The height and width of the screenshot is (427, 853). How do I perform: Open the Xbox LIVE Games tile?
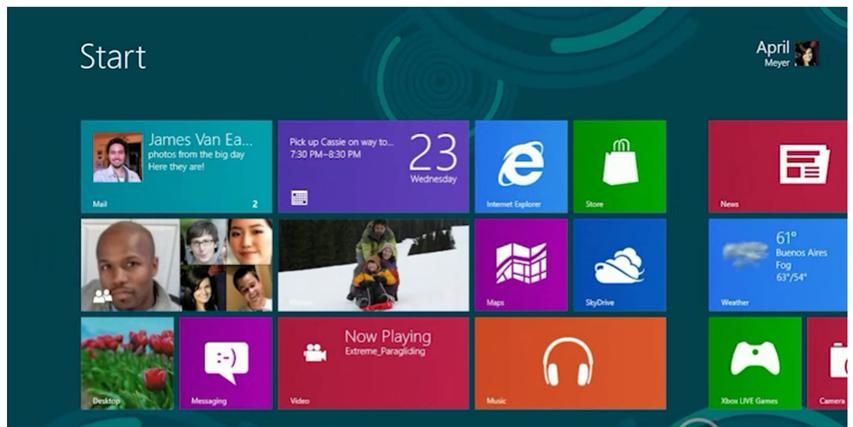tap(754, 362)
